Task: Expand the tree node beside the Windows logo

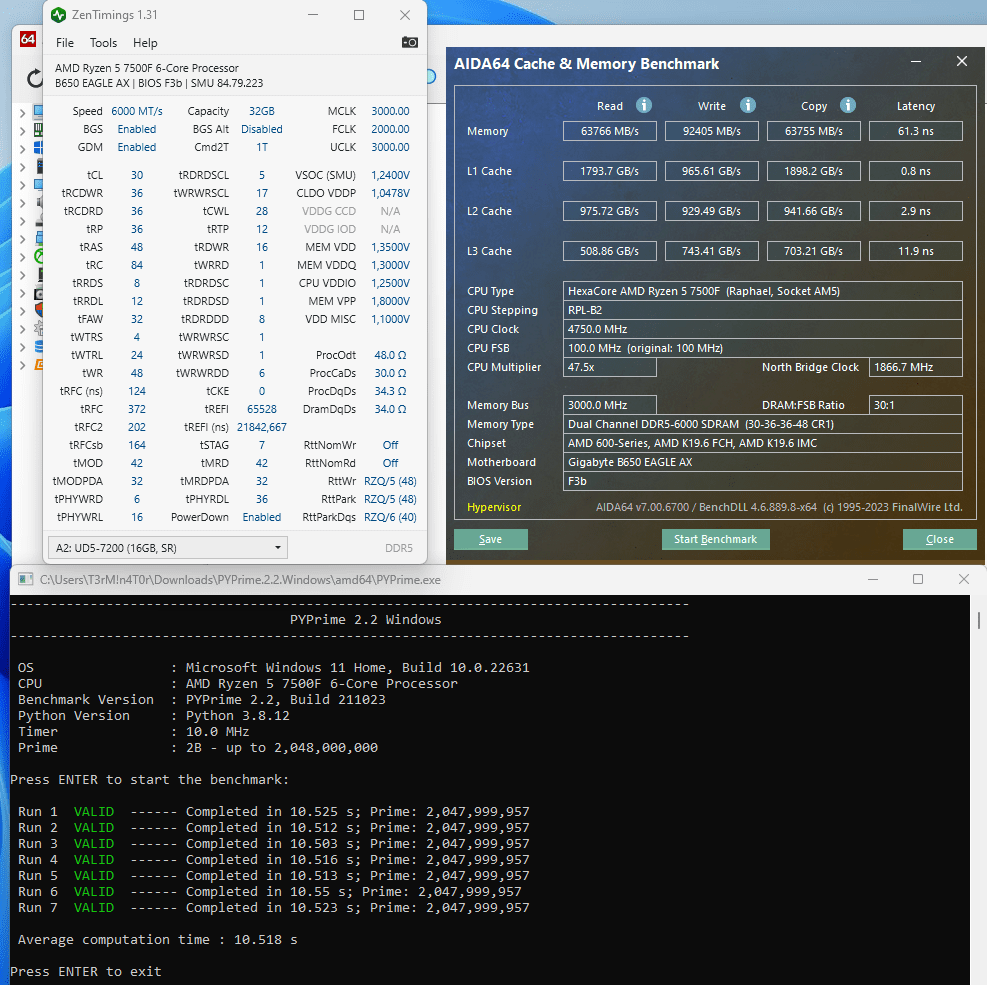Action: click(x=23, y=149)
